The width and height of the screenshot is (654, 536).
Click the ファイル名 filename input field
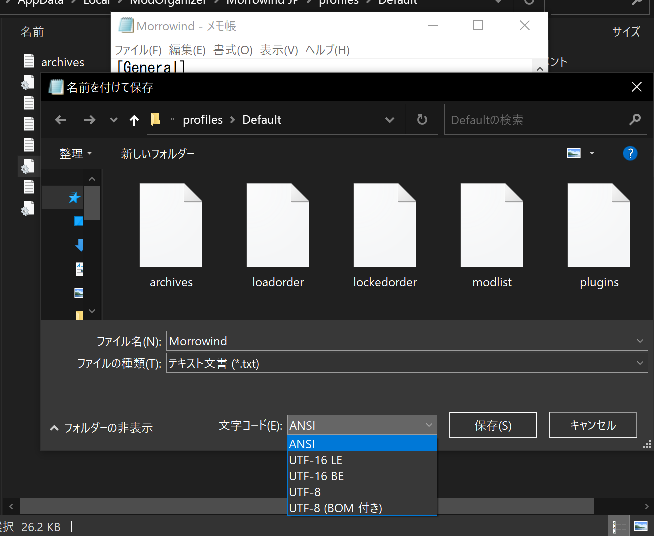click(x=400, y=341)
